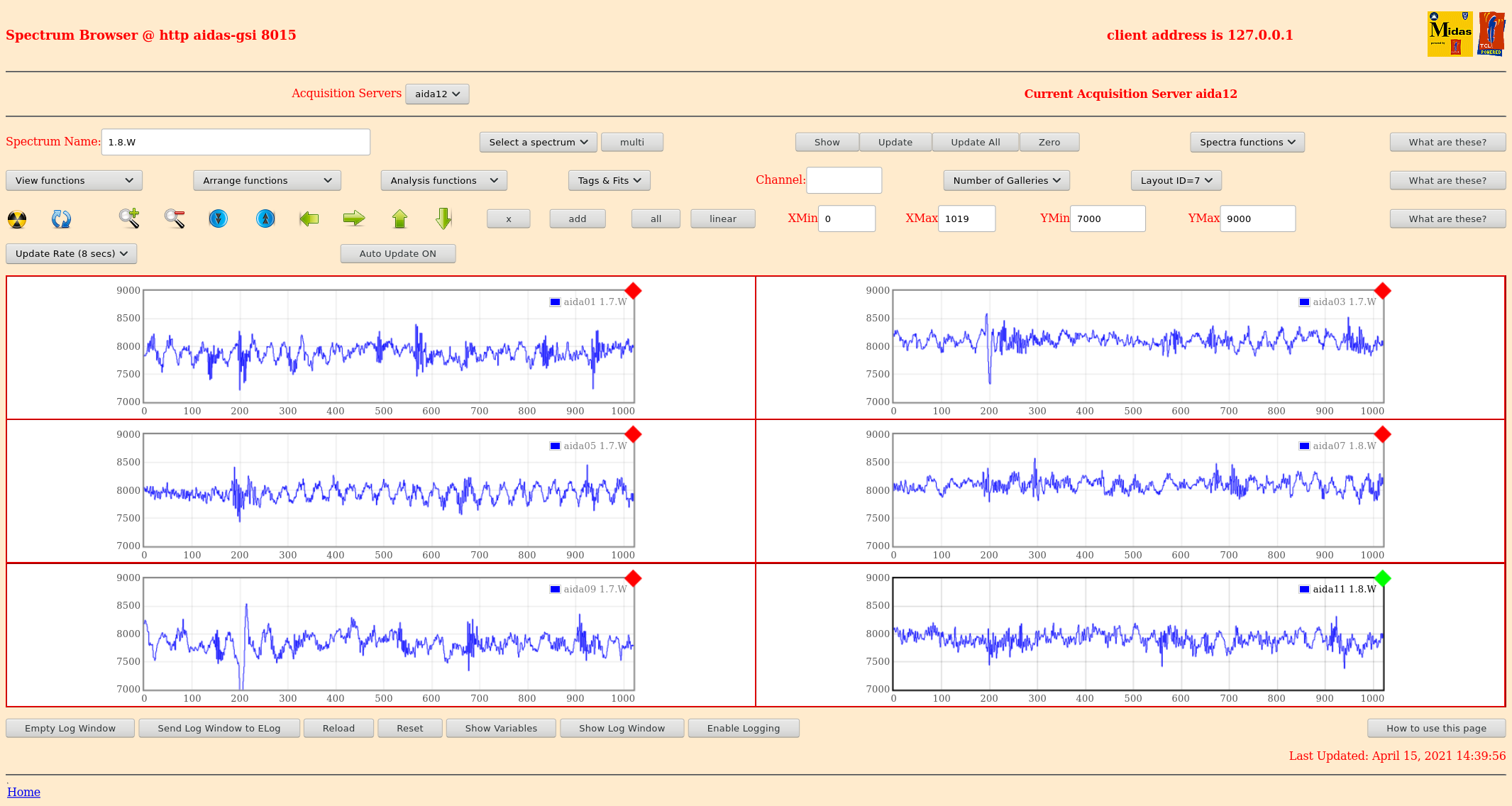This screenshot has width=1512, height=806.
Task: Click the blue double down arrow icon
Action: pos(219,219)
